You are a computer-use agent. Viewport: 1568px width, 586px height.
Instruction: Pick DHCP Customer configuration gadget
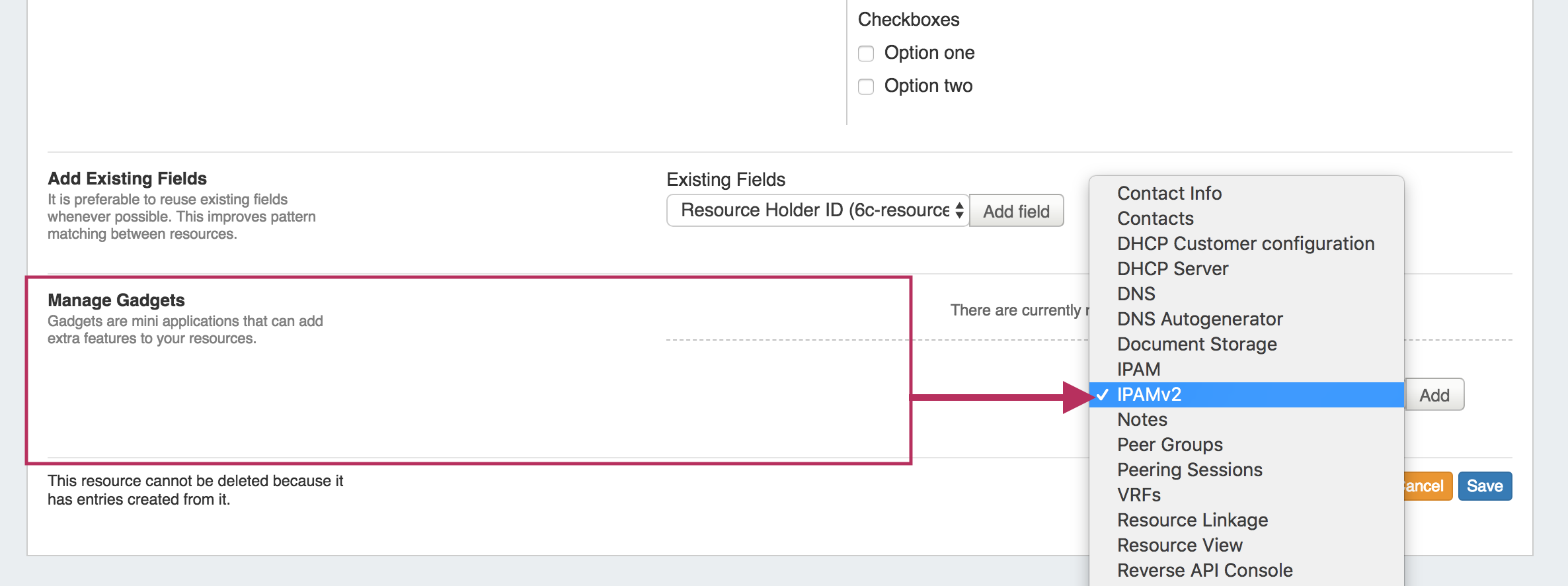tap(1245, 243)
